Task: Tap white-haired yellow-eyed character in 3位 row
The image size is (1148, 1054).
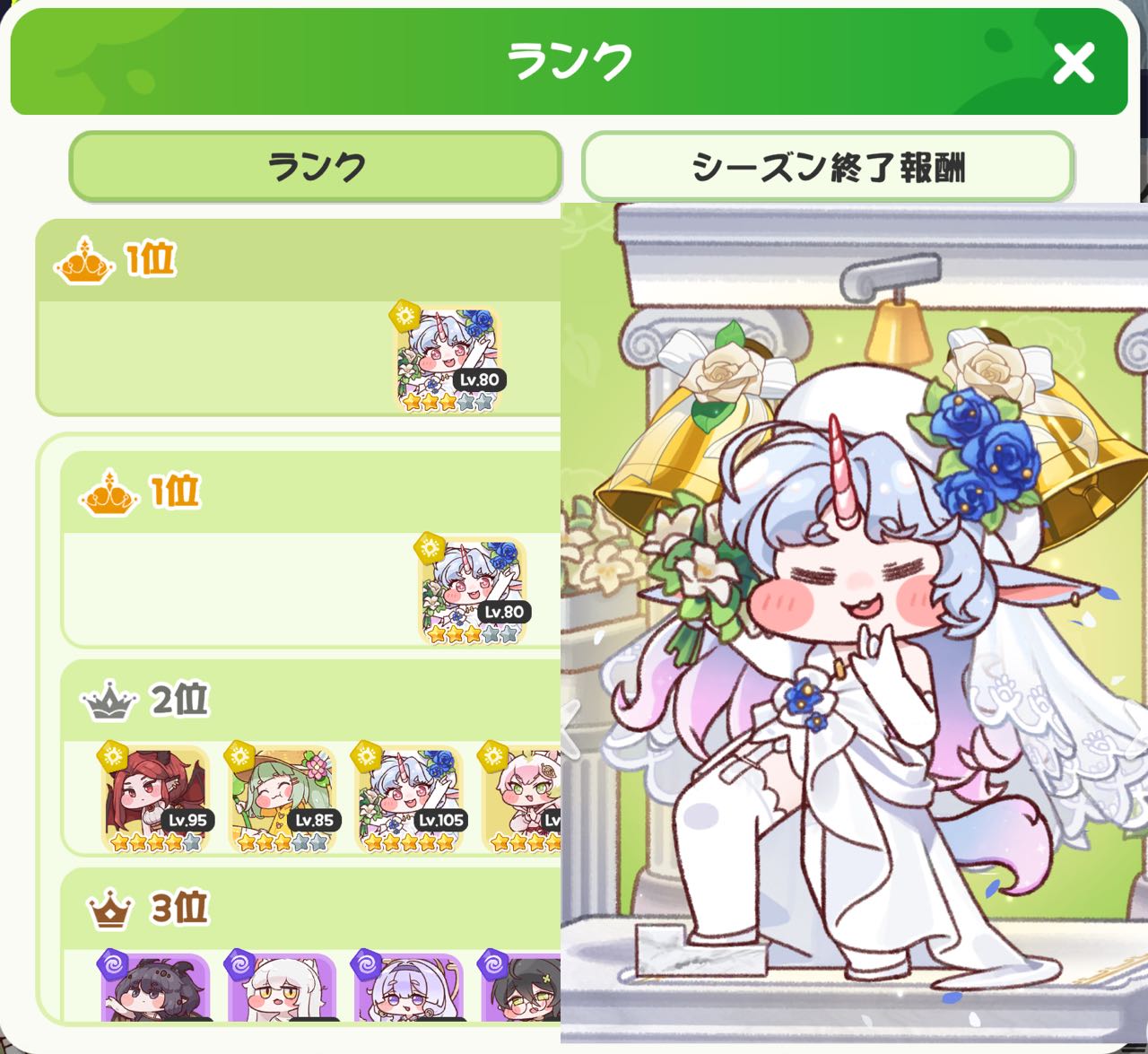Action: [282, 985]
